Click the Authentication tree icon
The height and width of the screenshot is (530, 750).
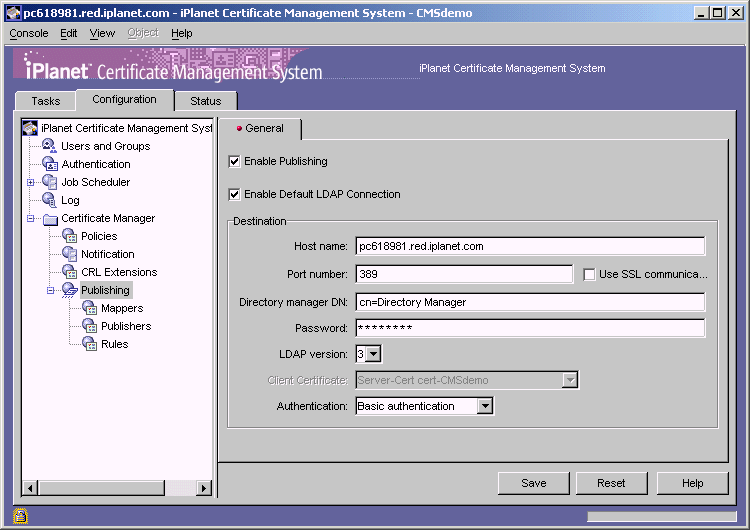pos(50,164)
